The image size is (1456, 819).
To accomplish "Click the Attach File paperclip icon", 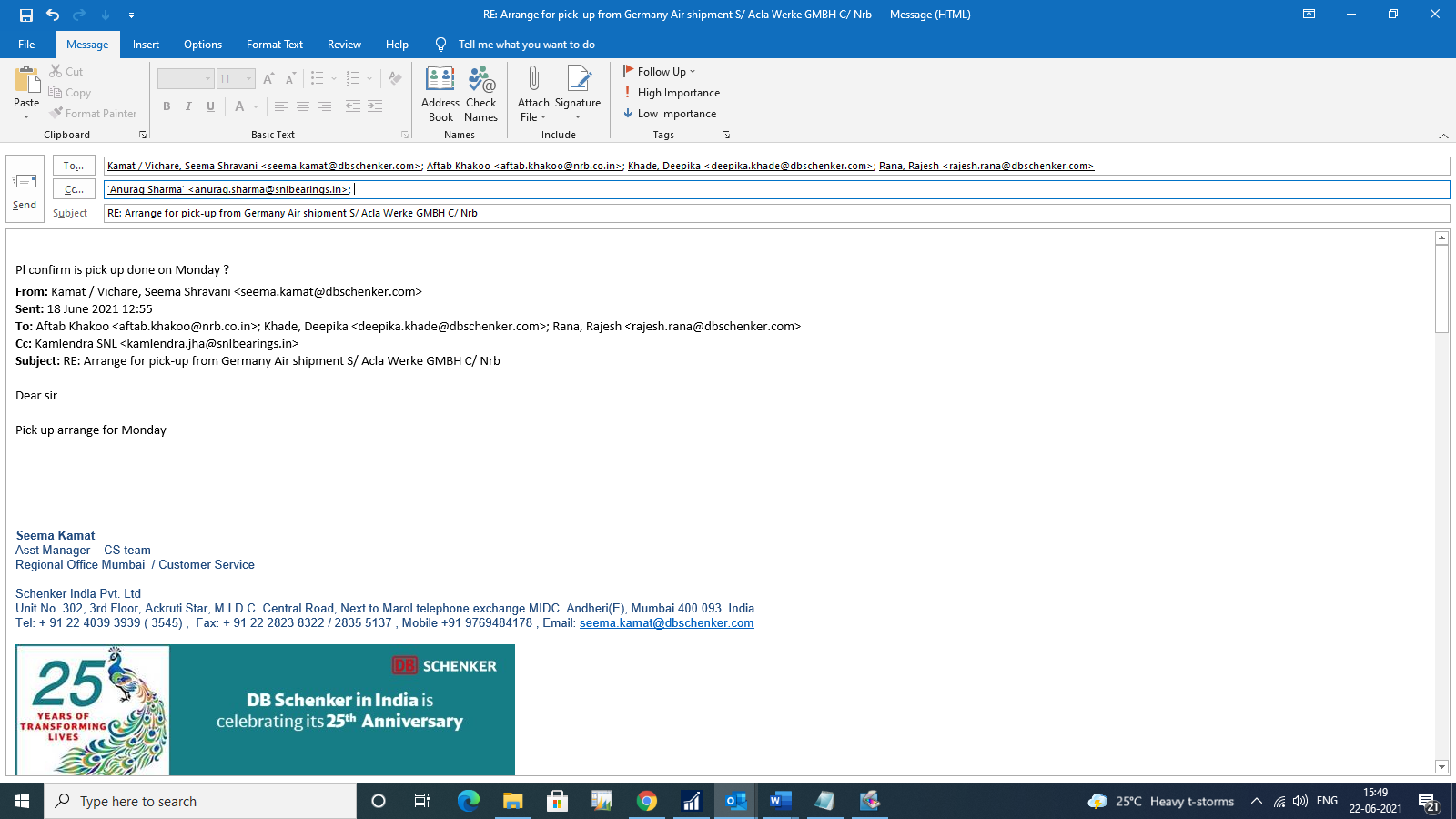I will coord(533,81).
